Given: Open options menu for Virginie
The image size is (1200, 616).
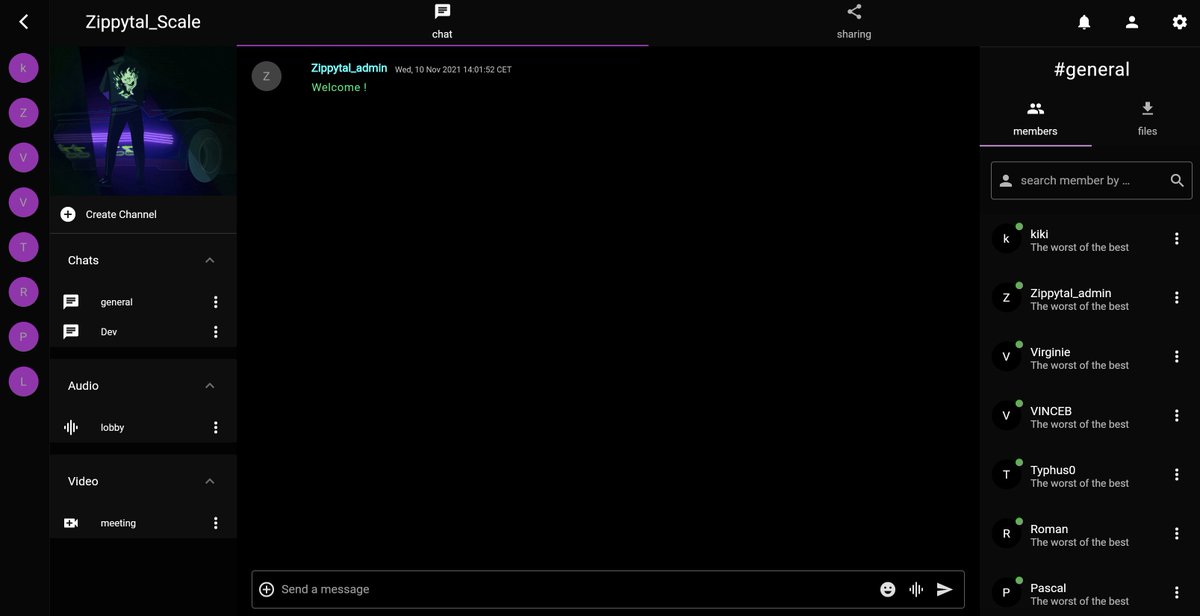Looking at the screenshot, I should (x=1176, y=357).
